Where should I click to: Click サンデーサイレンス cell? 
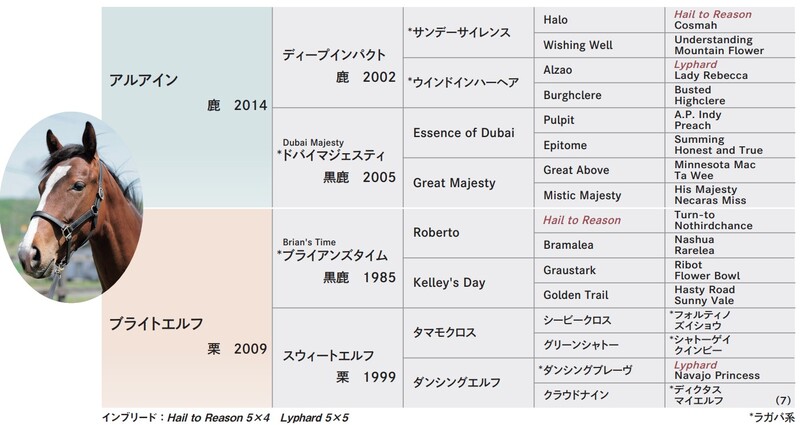[468, 32]
